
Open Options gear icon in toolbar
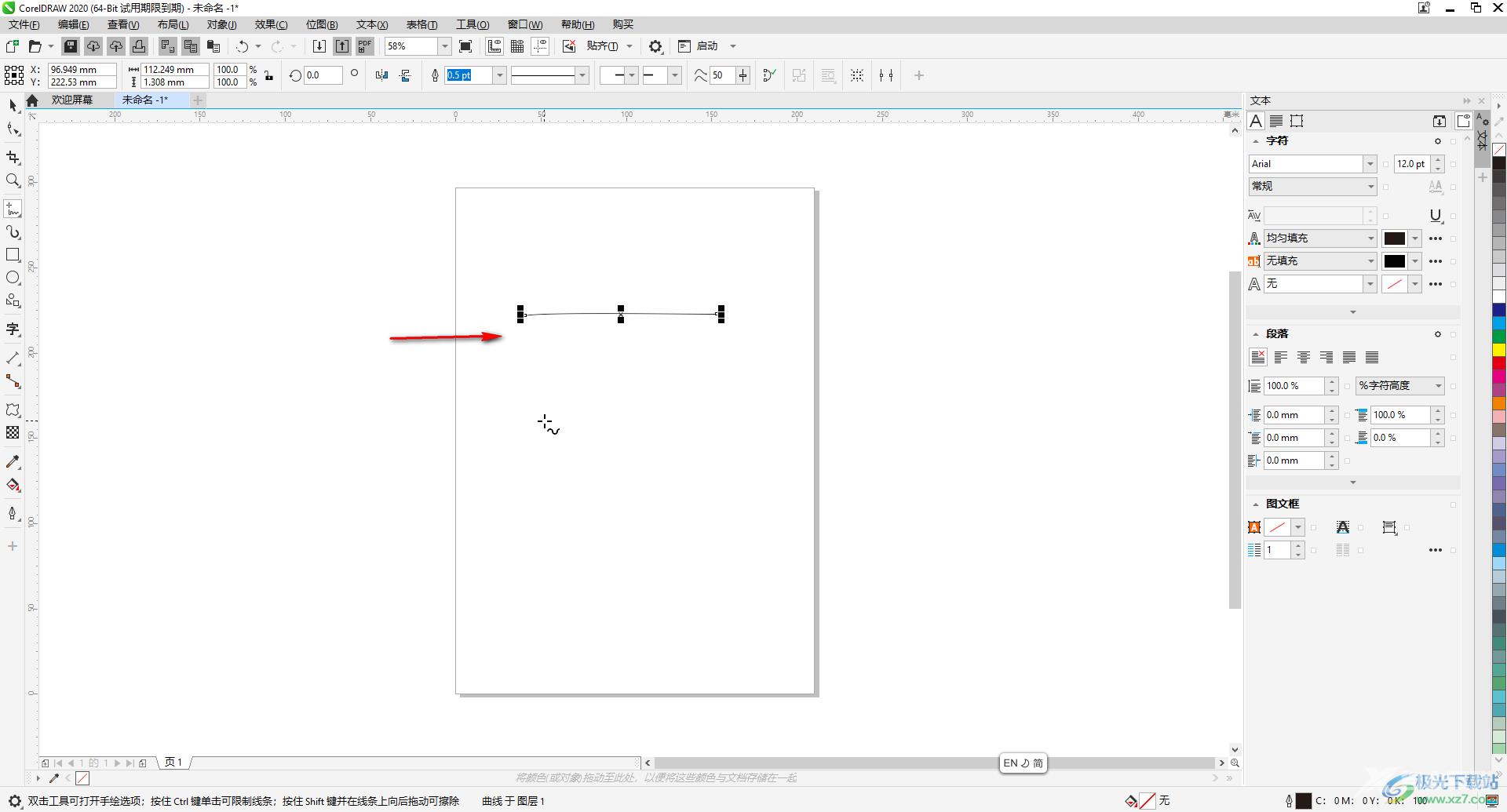655,46
